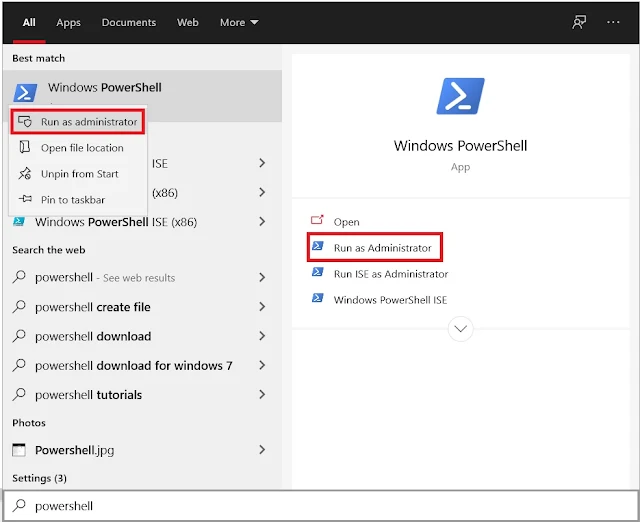
Task: Open the three-dot options menu
Action: pos(613,22)
